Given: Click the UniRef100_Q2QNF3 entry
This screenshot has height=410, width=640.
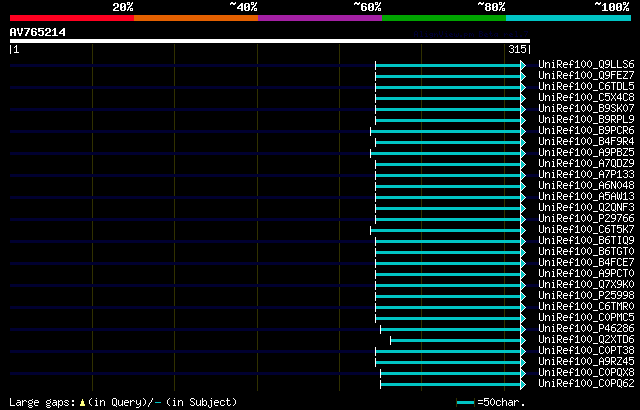Looking at the screenshot, I should click(586, 208).
